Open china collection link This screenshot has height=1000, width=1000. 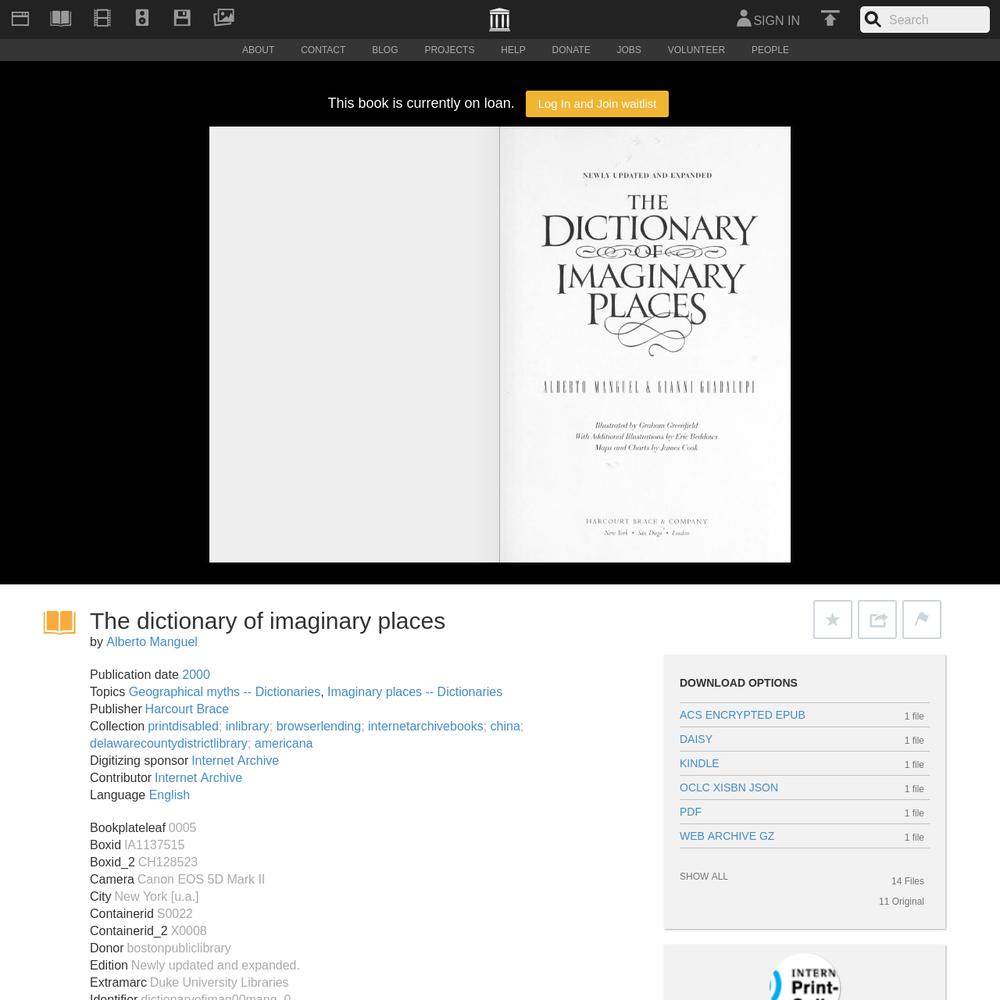click(x=505, y=726)
